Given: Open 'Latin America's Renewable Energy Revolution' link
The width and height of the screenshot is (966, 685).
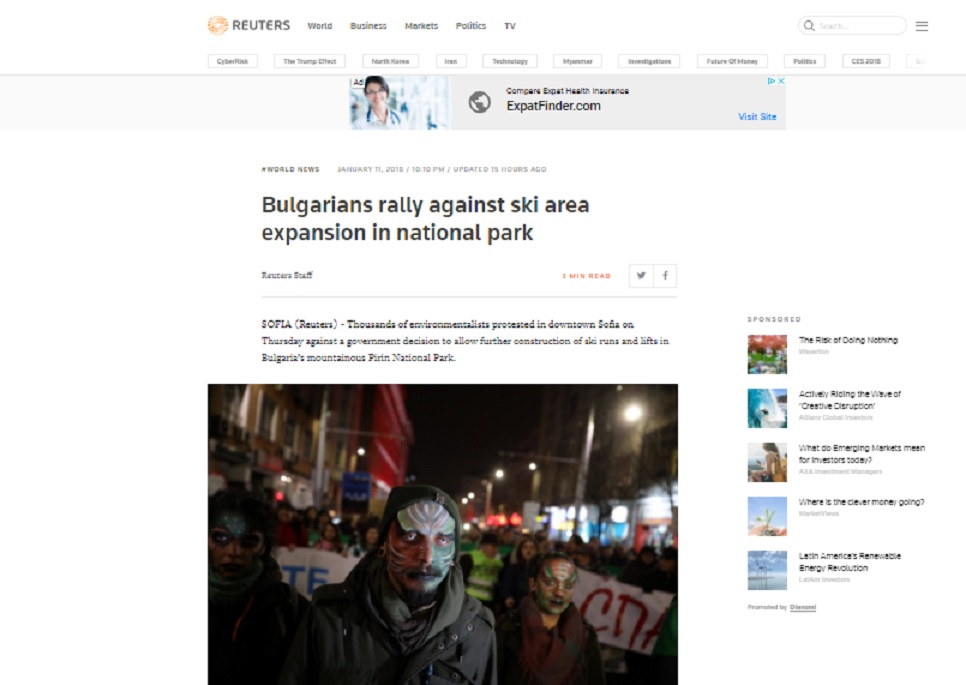Looking at the screenshot, I should pyautogui.click(x=850, y=562).
